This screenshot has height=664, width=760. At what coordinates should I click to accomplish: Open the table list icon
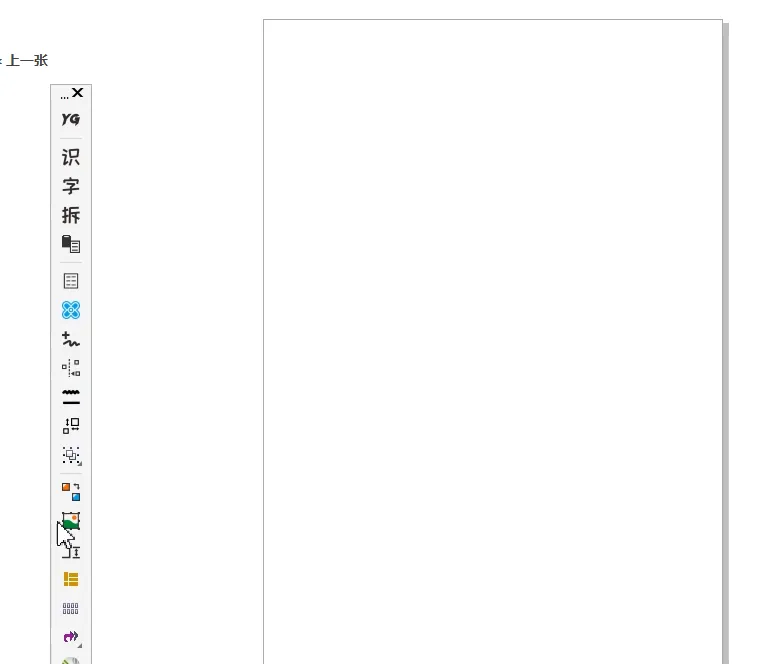tap(71, 281)
